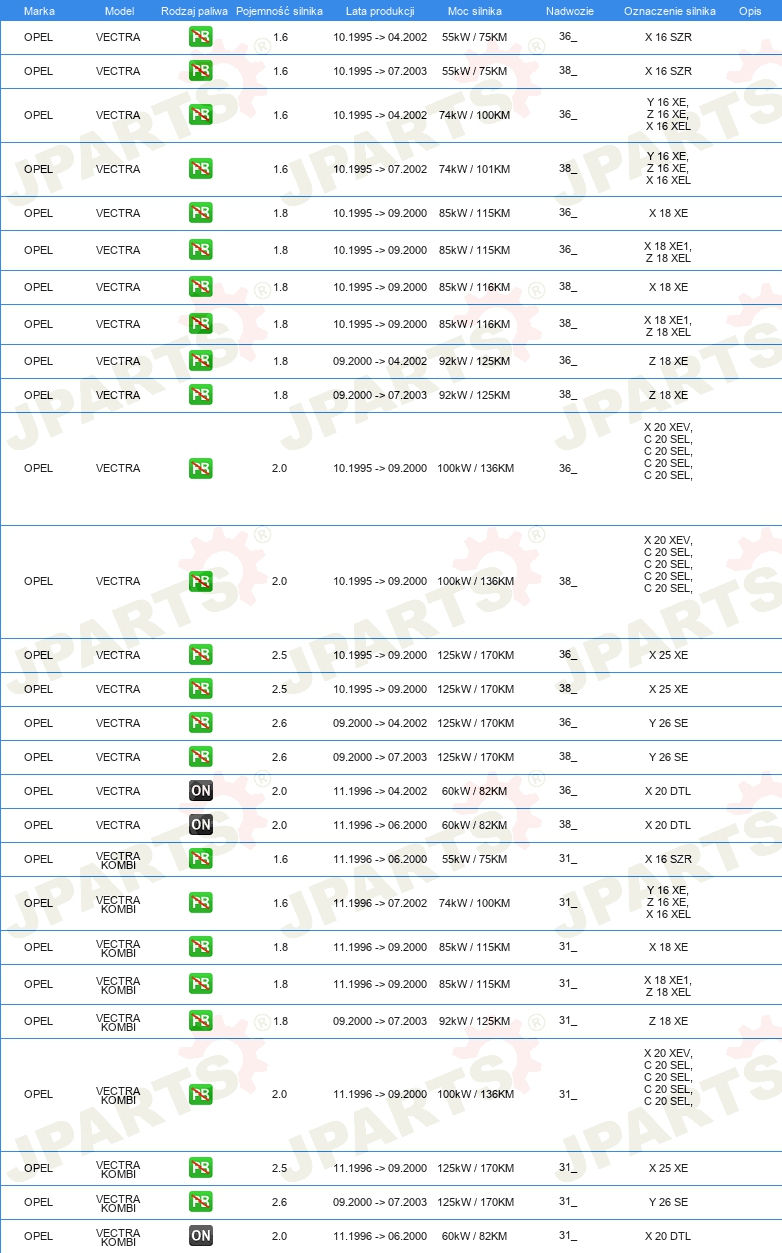Click petrol icon for 116KM 38_ X 18 XE row
The width and height of the screenshot is (782, 1253).
pyautogui.click(x=200, y=287)
